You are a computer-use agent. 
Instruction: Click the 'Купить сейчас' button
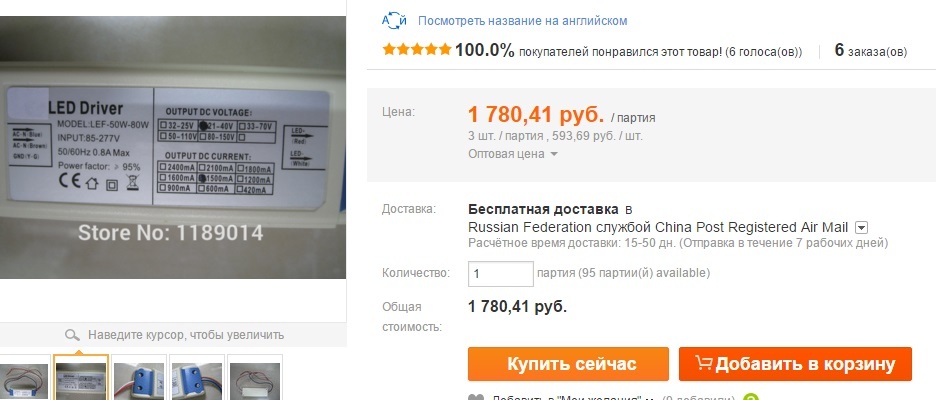[x=568, y=364]
